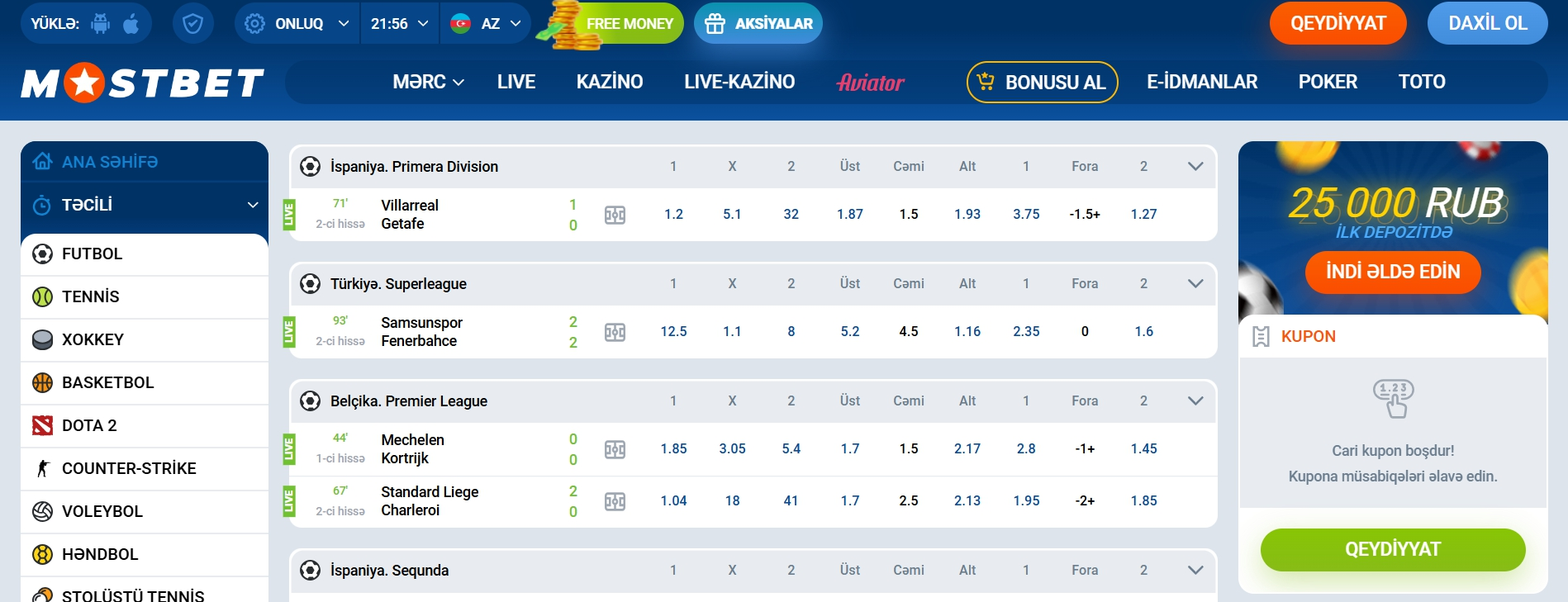The height and width of the screenshot is (602, 1568).
Task: Click the Tennis ball icon in sidebar
Action: [42, 296]
